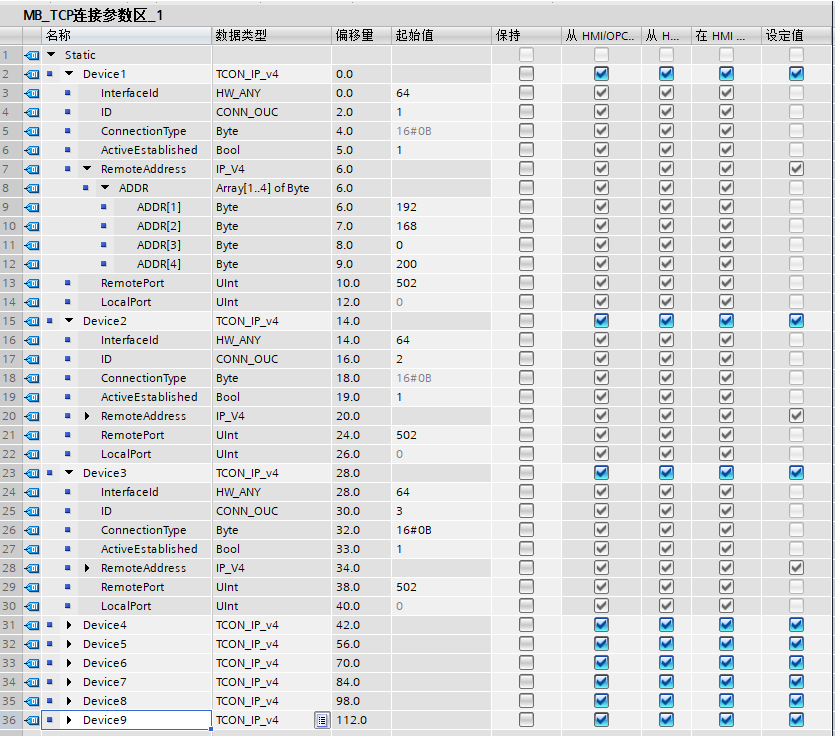Click the 名称 column header
Screen dimensions: 835x736
point(126,36)
